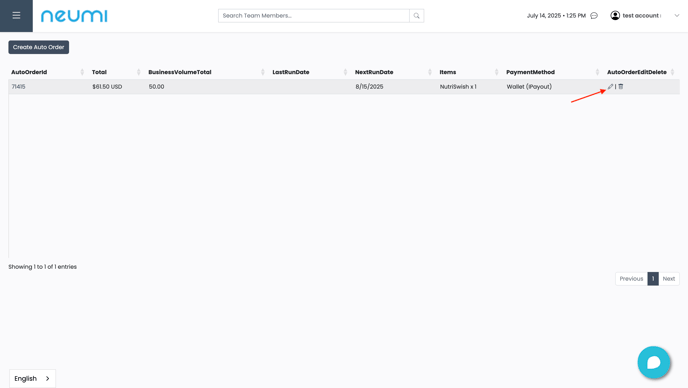Image resolution: width=688 pixels, height=388 pixels.
Task: Sort by AutoOrderEditDelete column
Action: point(641,72)
